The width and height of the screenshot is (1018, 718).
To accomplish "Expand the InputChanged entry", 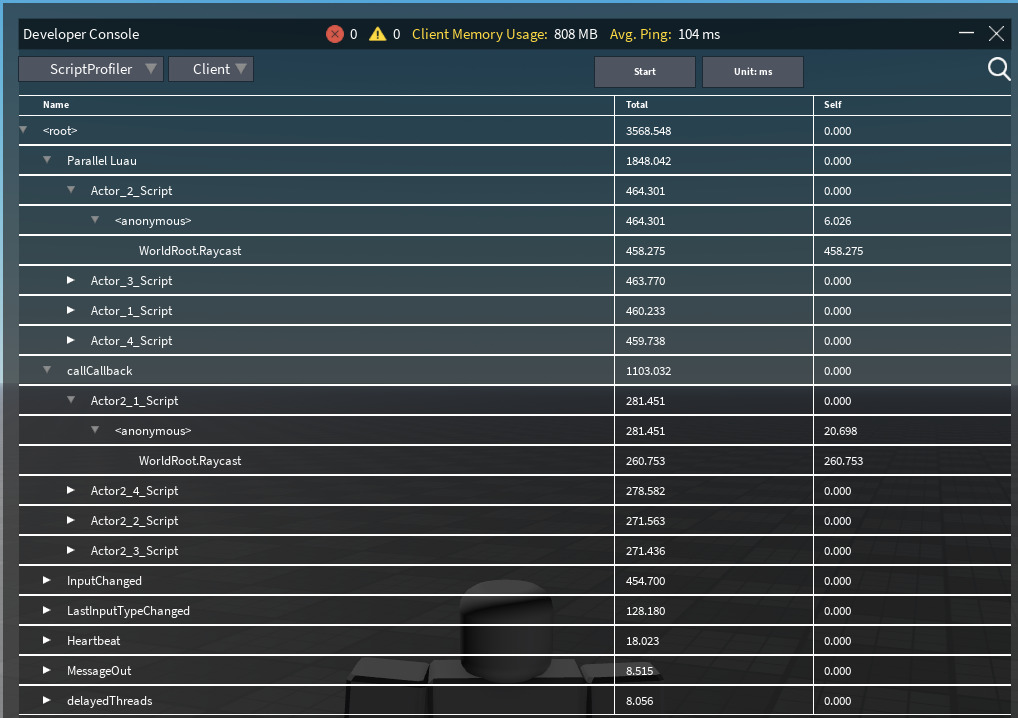I will pyautogui.click(x=46, y=580).
